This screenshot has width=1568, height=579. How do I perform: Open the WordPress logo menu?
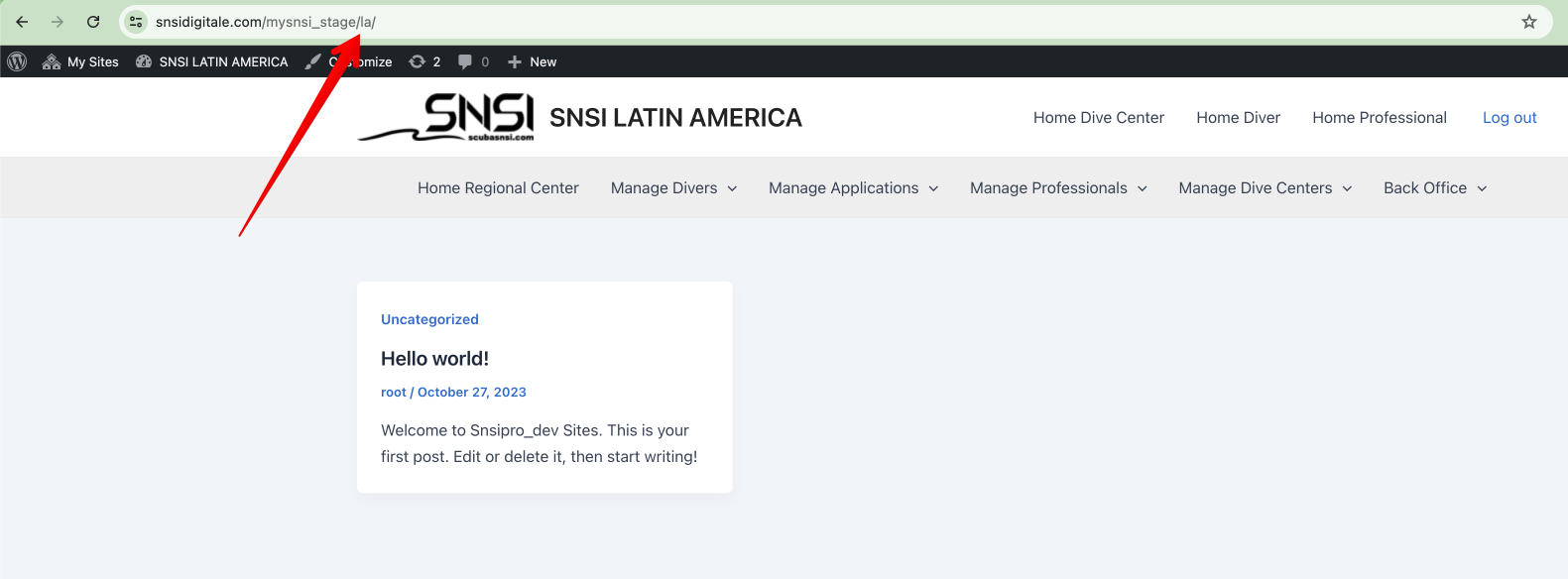click(x=17, y=61)
